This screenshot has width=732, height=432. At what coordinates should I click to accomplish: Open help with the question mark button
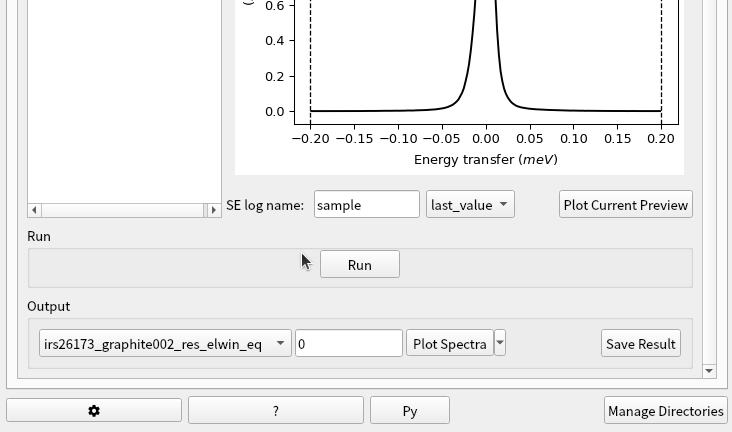pos(275,411)
